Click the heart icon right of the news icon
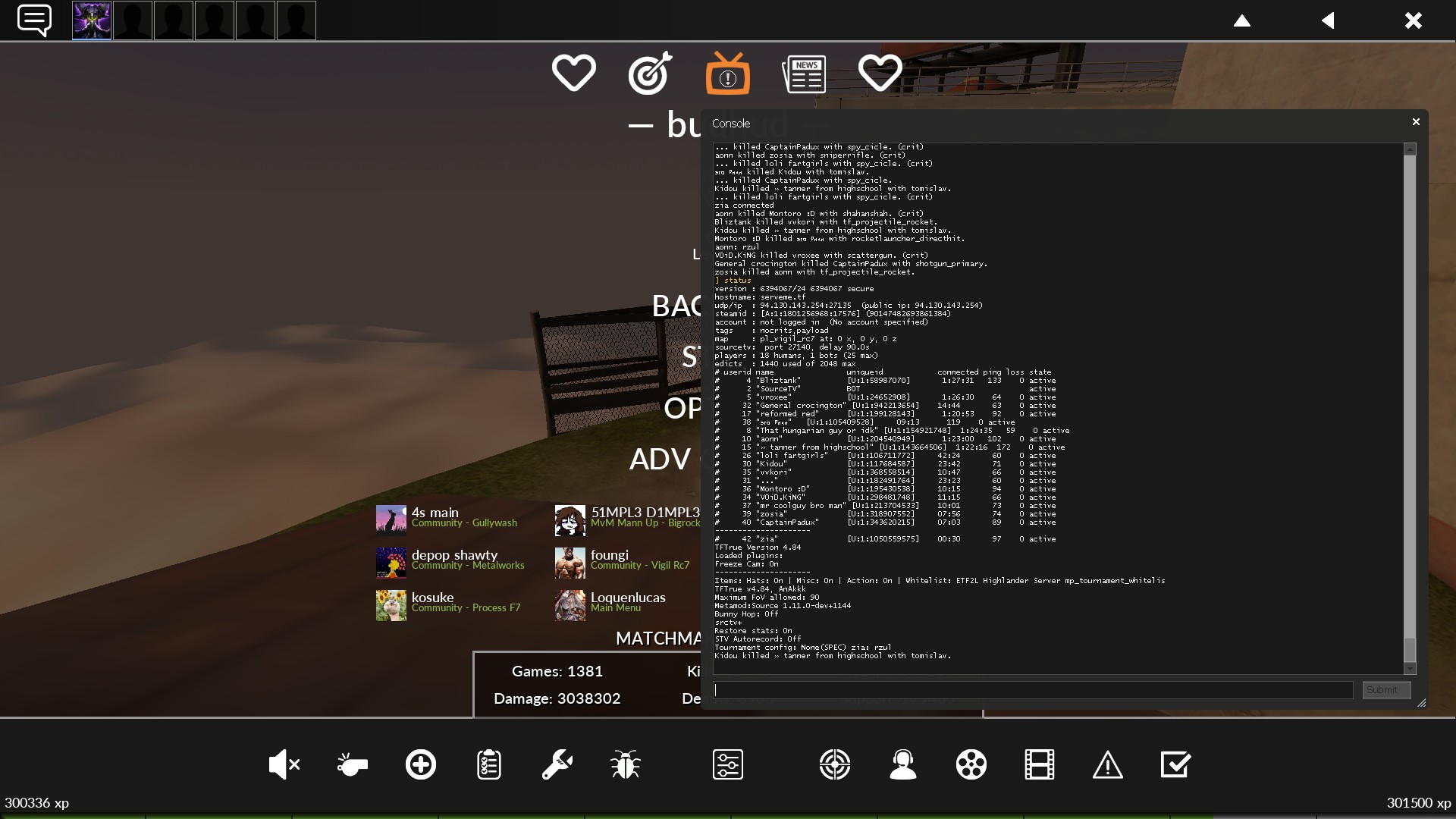The height and width of the screenshot is (819, 1456). [880, 74]
